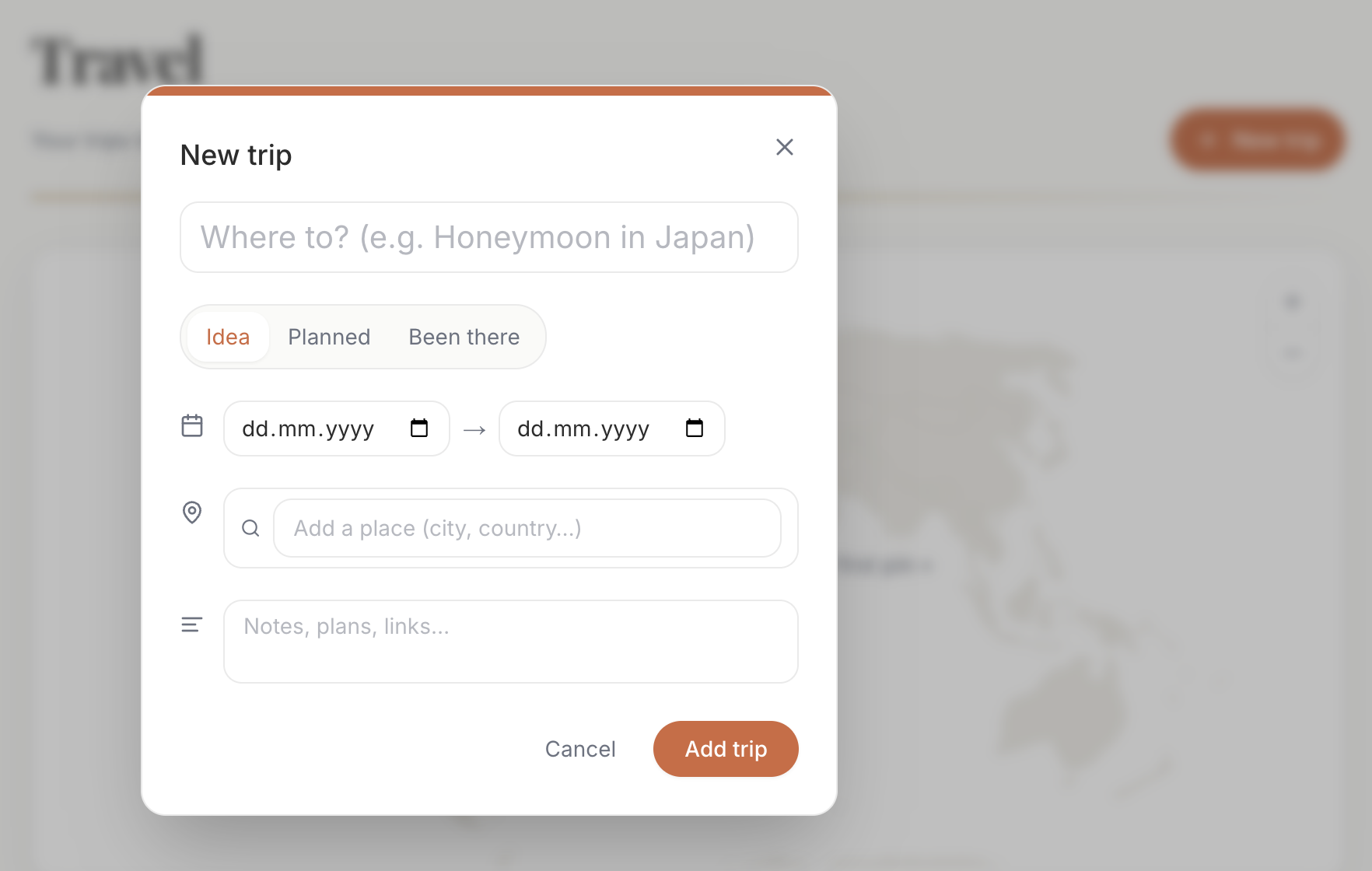Click the calendar icon beside dates
The image size is (1372, 871).
192,425
